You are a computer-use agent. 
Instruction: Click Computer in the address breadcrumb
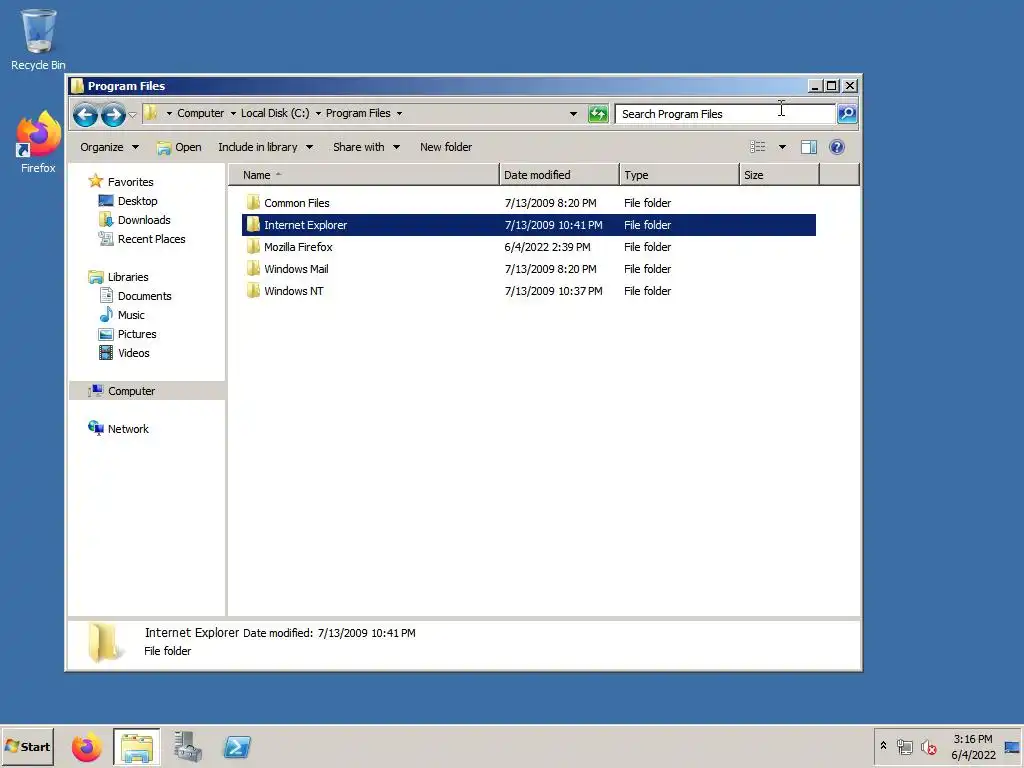pyautogui.click(x=200, y=113)
